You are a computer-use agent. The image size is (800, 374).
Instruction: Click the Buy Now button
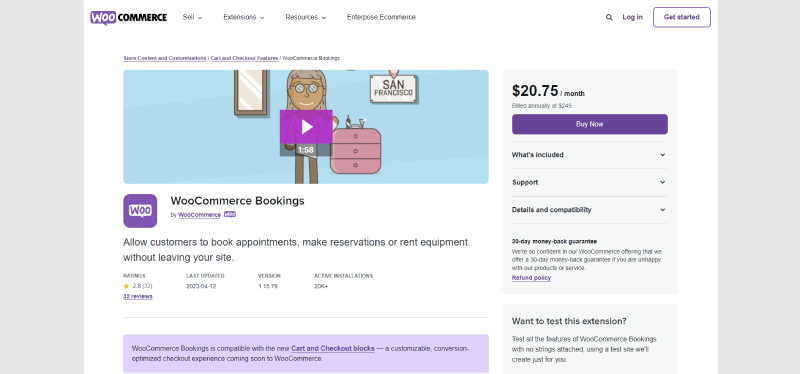pyautogui.click(x=590, y=124)
